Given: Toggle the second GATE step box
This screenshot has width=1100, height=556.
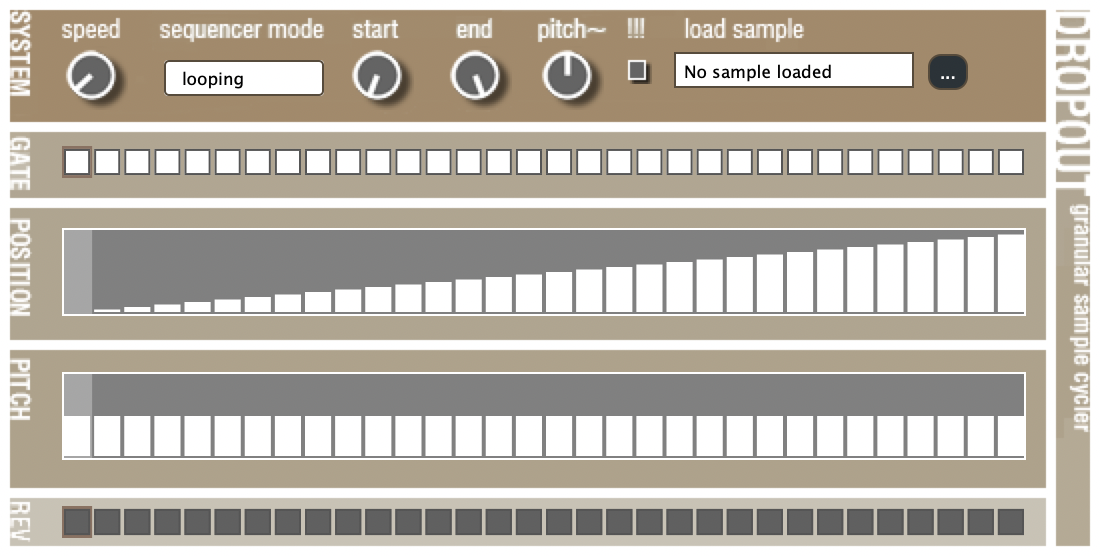Looking at the screenshot, I should (x=107, y=162).
